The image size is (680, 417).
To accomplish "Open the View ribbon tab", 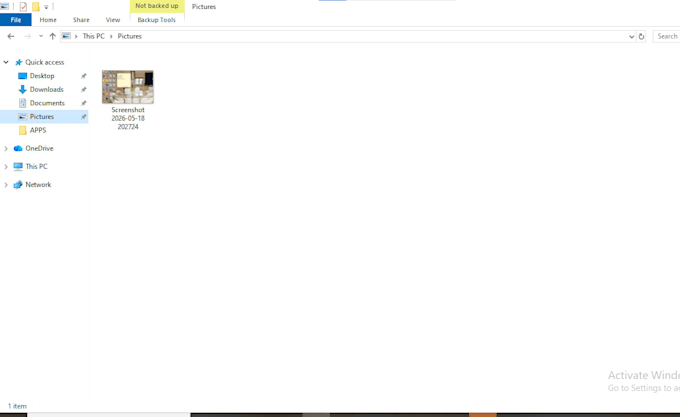I will [x=113, y=20].
